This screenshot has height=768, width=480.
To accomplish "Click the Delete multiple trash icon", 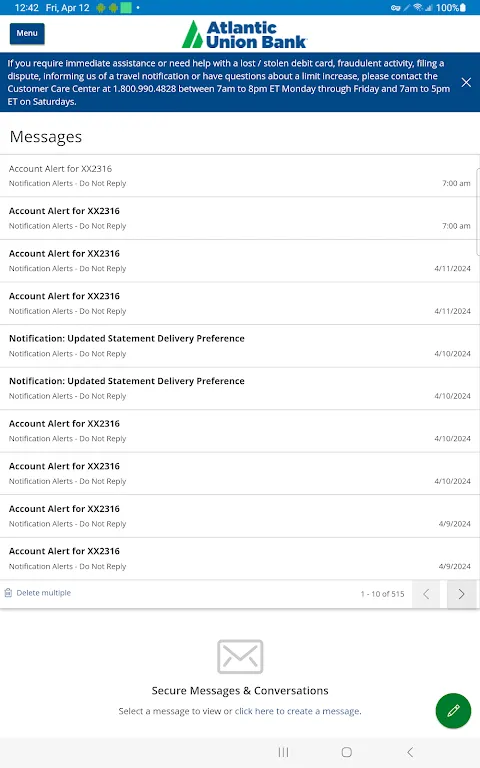I will (x=8, y=593).
